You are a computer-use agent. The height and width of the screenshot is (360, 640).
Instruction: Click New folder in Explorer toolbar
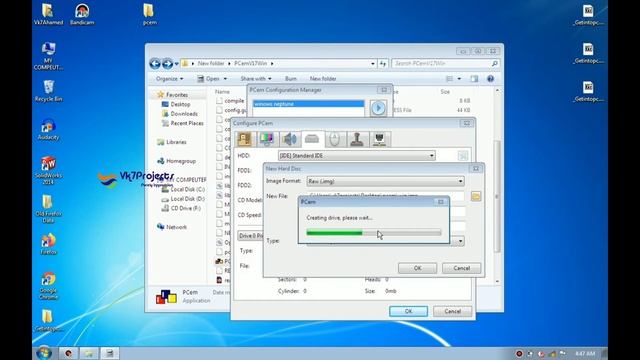click(x=323, y=79)
